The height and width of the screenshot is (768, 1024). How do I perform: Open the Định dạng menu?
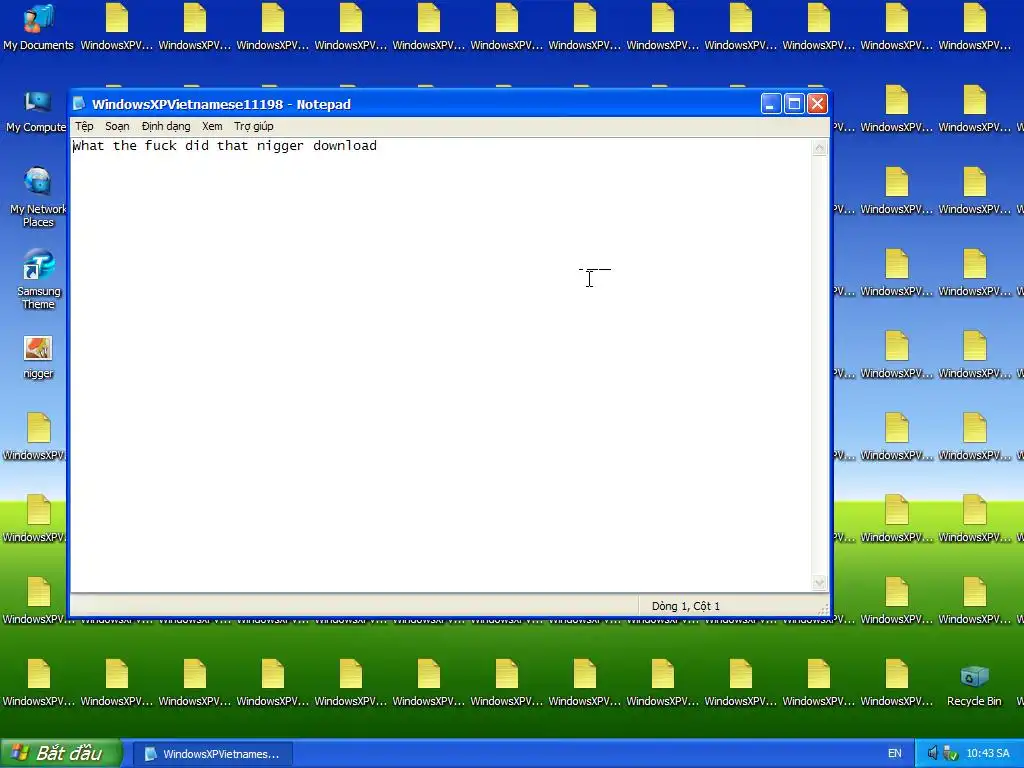[166, 126]
